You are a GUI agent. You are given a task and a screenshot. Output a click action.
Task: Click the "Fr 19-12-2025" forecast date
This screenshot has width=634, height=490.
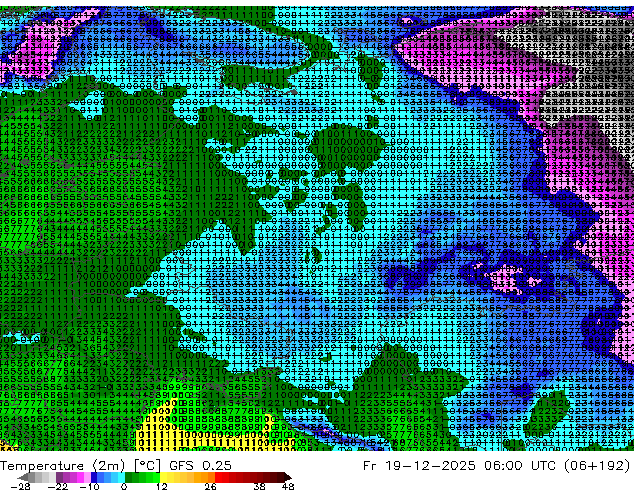coord(419,466)
